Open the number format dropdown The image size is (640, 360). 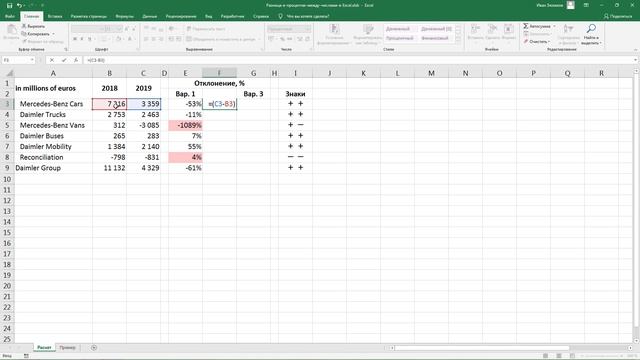coord(308,29)
